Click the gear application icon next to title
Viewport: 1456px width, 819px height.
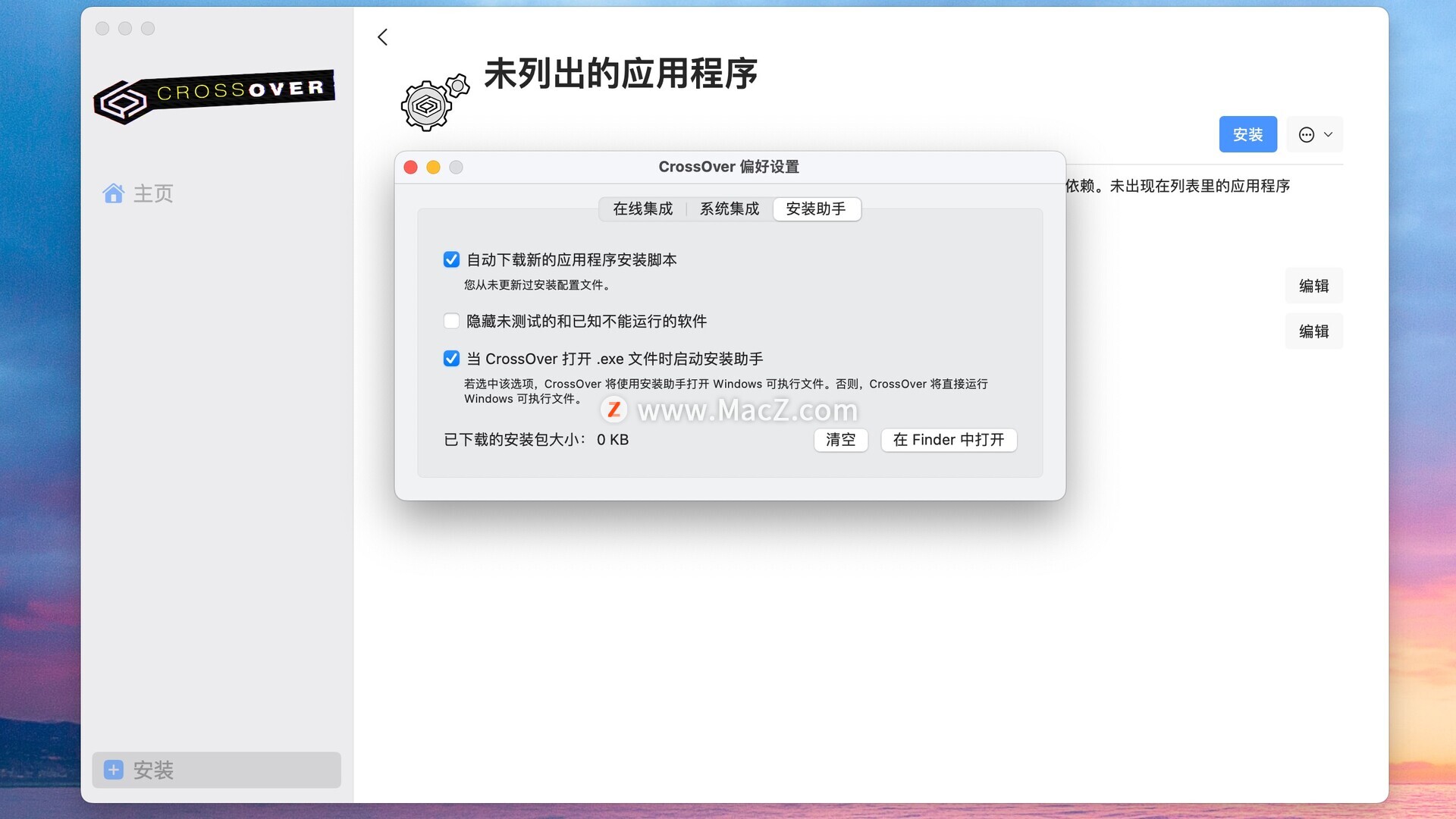(x=434, y=102)
